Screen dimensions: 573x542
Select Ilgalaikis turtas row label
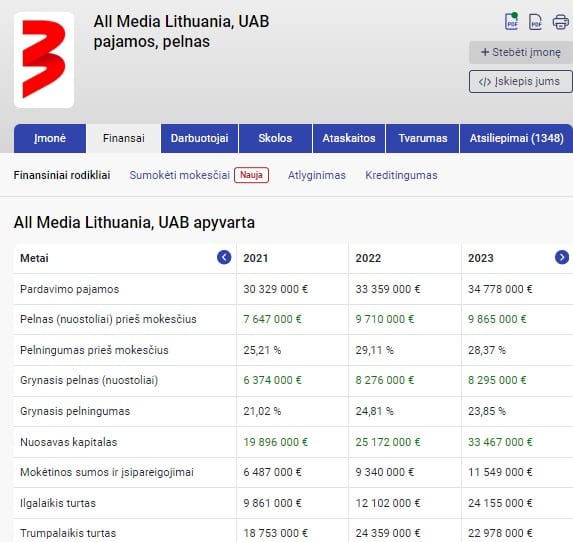[58, 503]
